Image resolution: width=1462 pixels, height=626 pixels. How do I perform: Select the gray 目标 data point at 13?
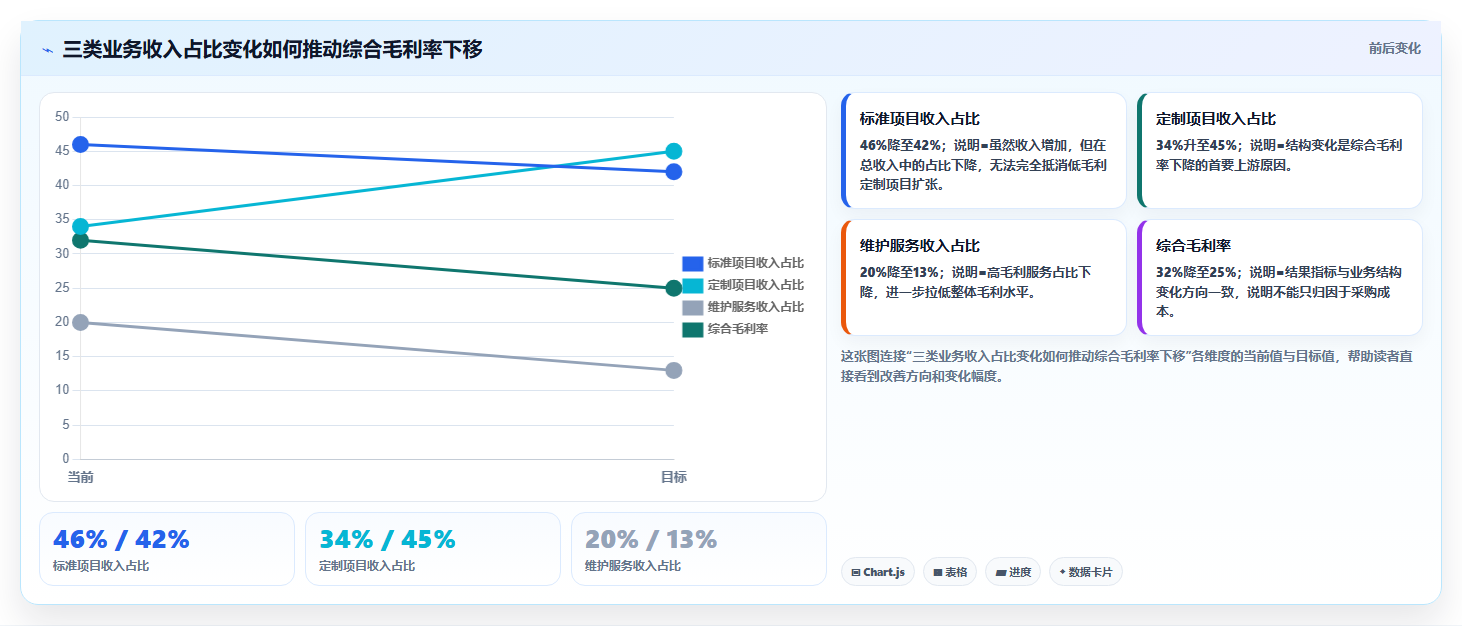[x=673, y=370]
